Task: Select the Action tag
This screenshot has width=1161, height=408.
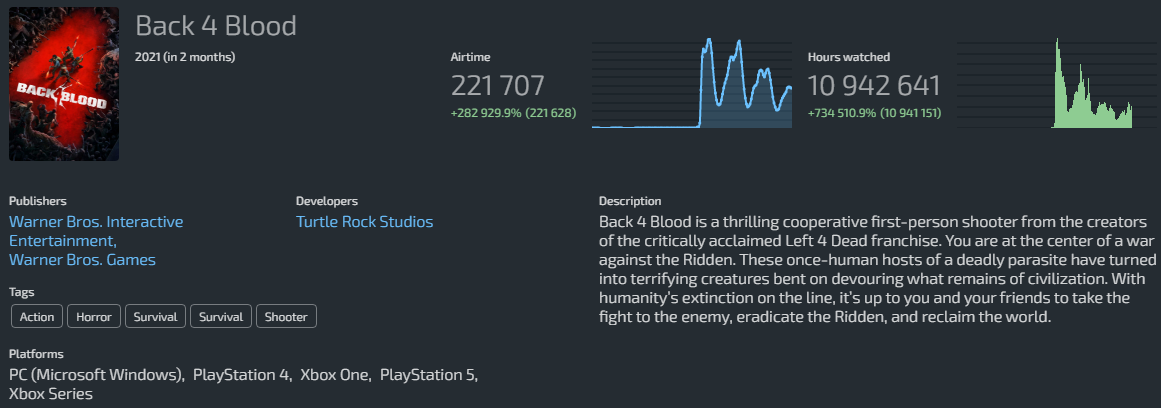Action: 37,317
